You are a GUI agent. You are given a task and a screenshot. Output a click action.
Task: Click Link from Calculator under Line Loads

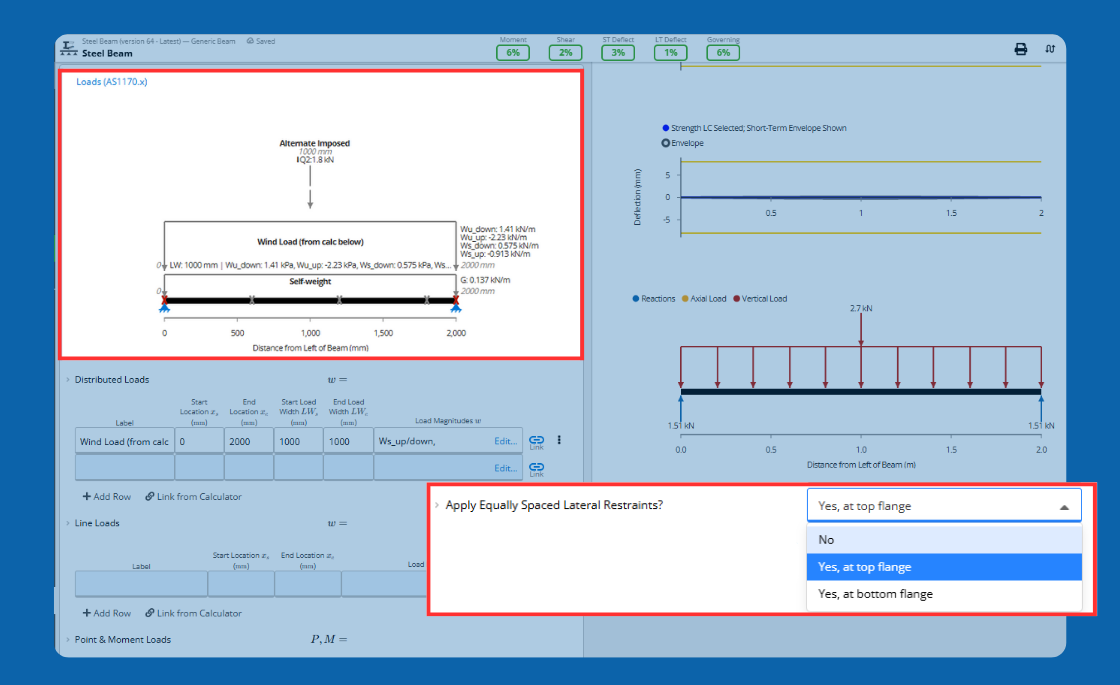click(x=193, y=613)
